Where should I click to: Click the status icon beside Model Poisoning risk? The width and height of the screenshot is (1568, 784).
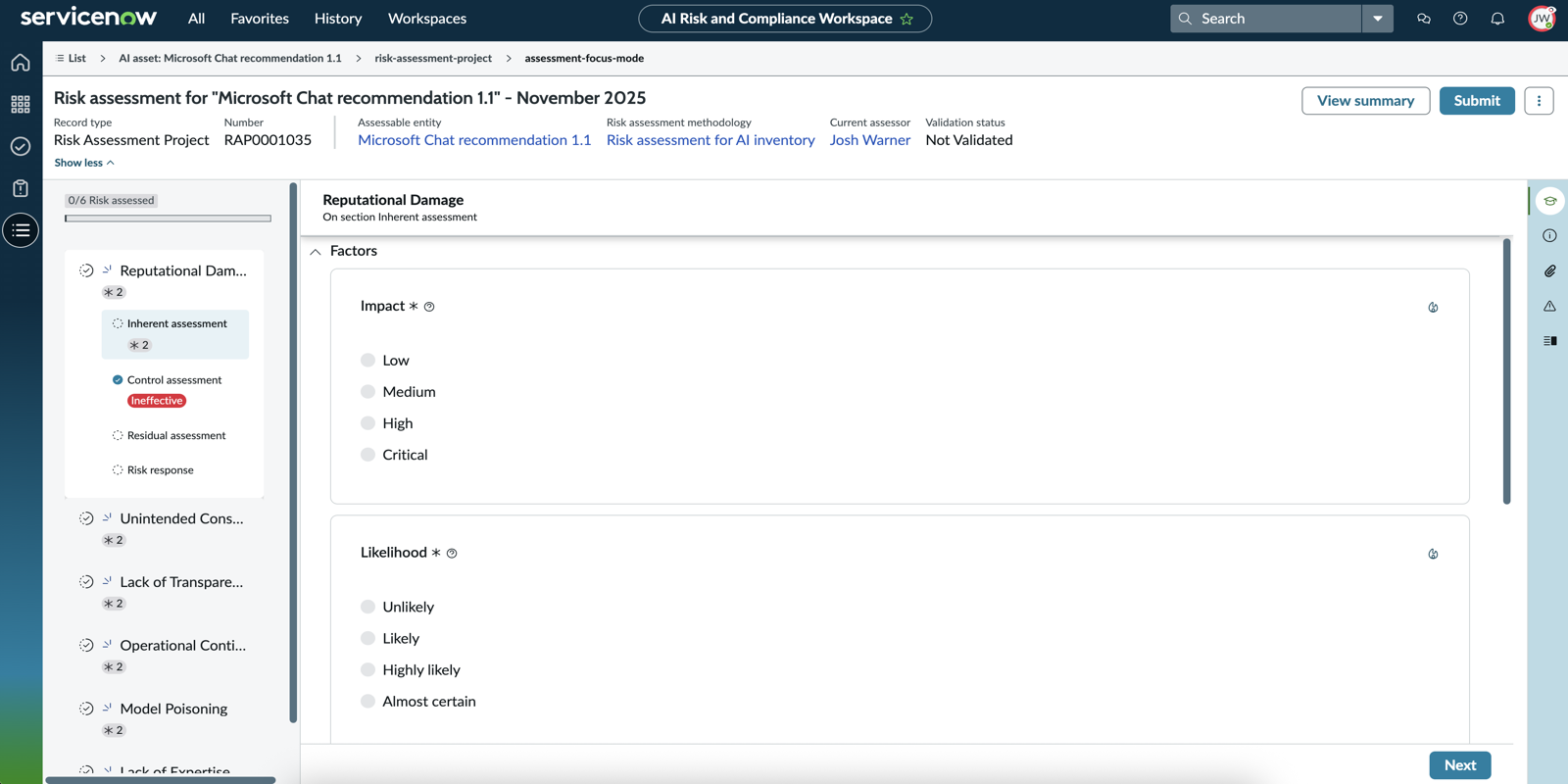tap(86, 709)
